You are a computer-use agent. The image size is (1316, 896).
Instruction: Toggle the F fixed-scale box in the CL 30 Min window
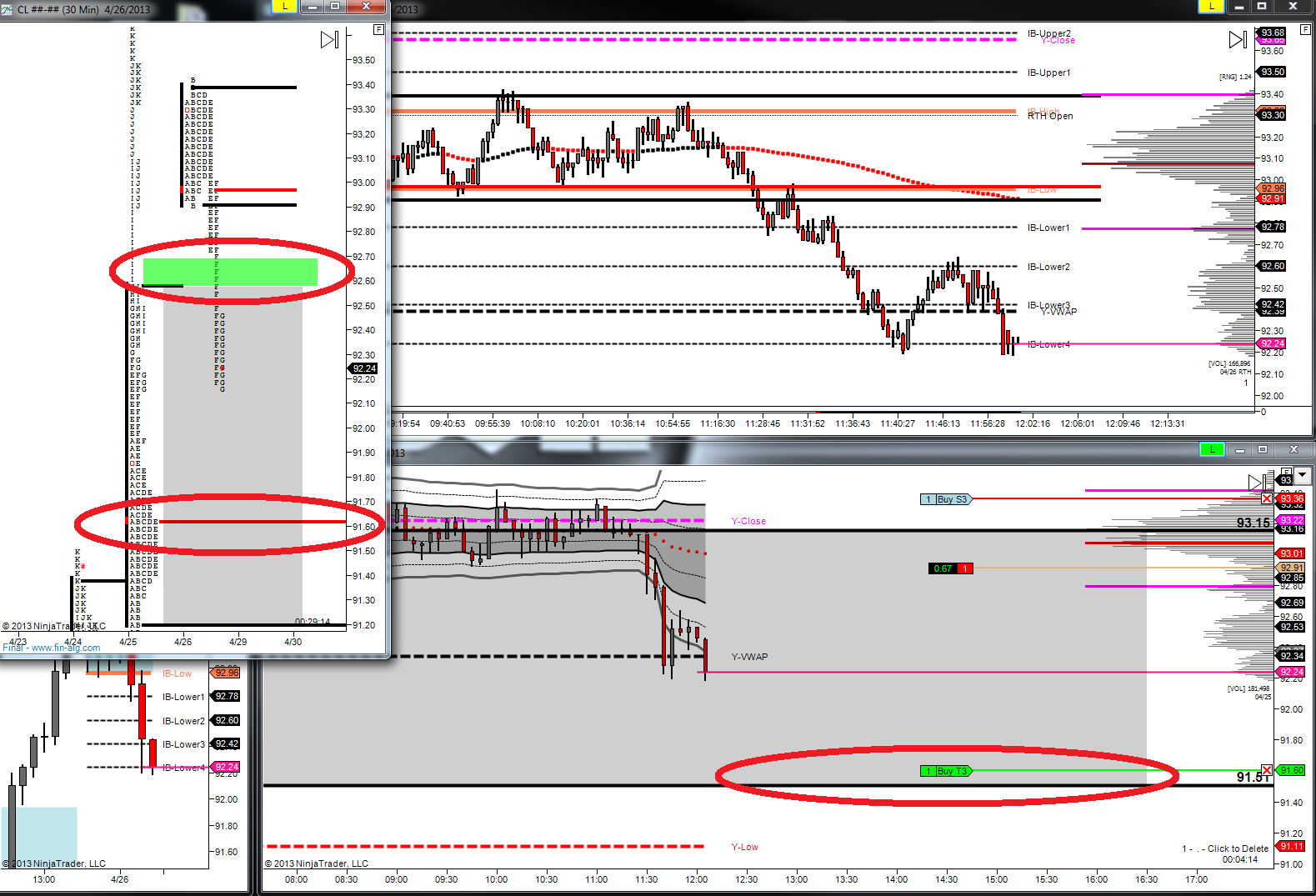pos(378,29)
